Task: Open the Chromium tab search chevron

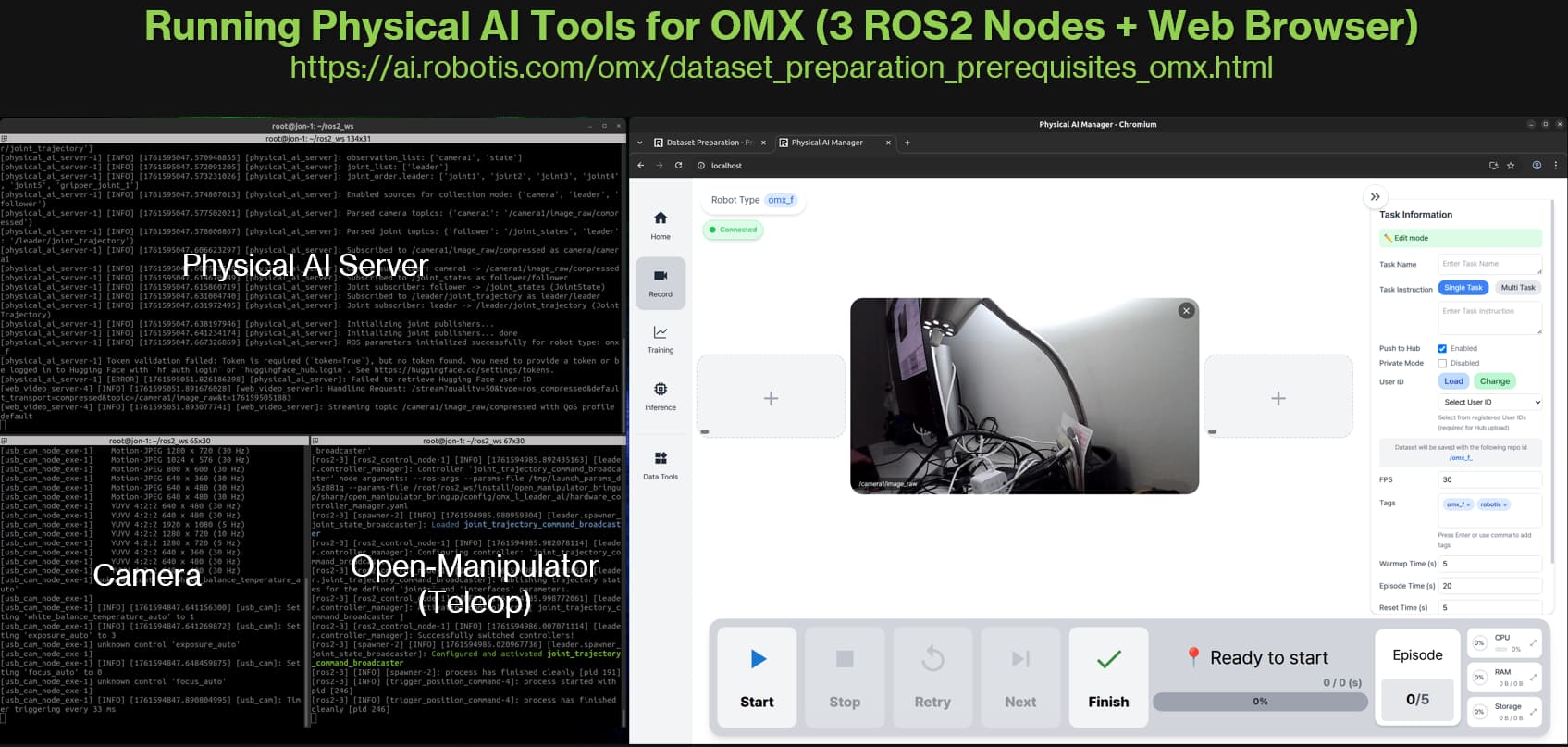Action: (x=640, y=143)
